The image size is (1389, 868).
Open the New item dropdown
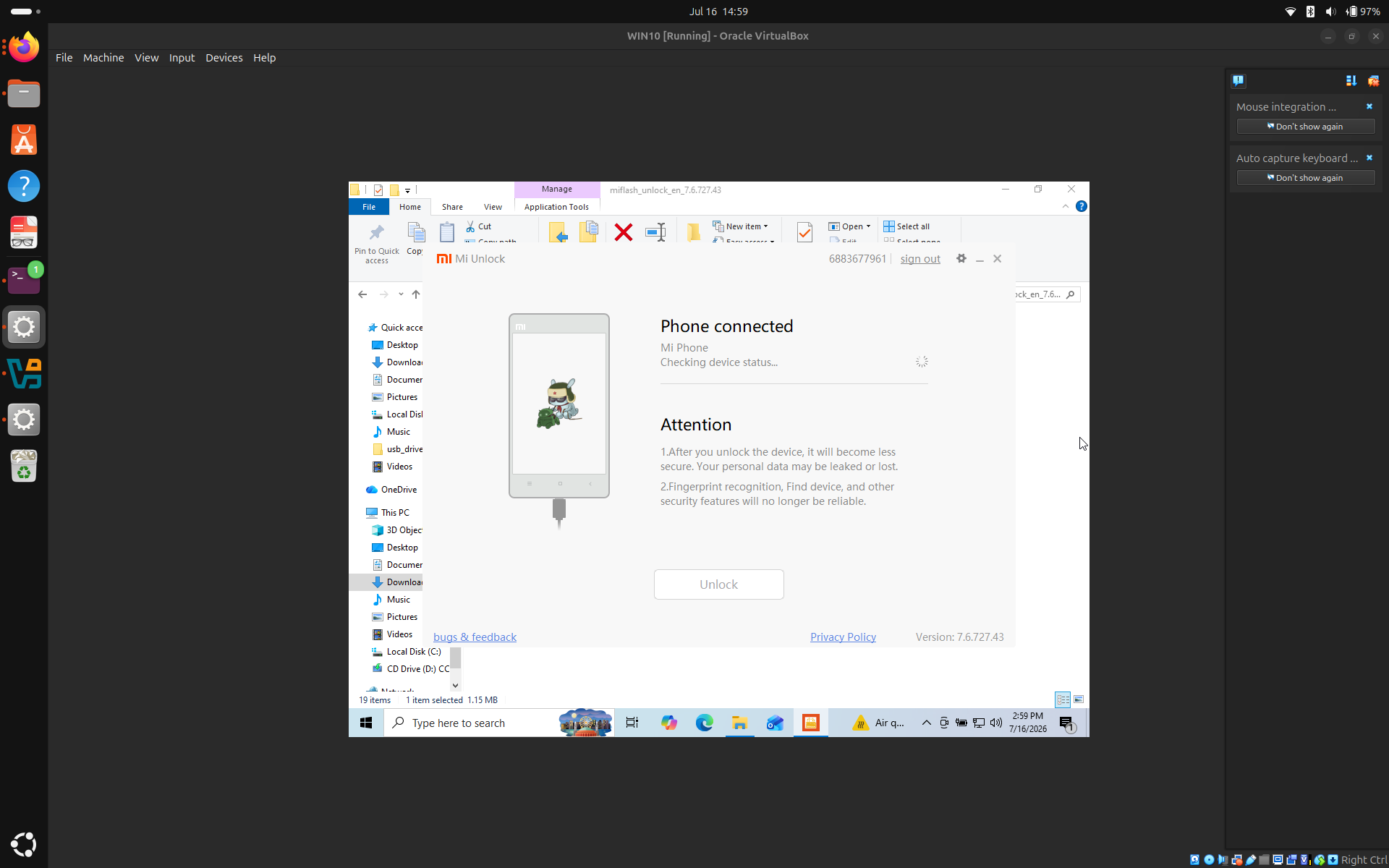coord(741,226)
